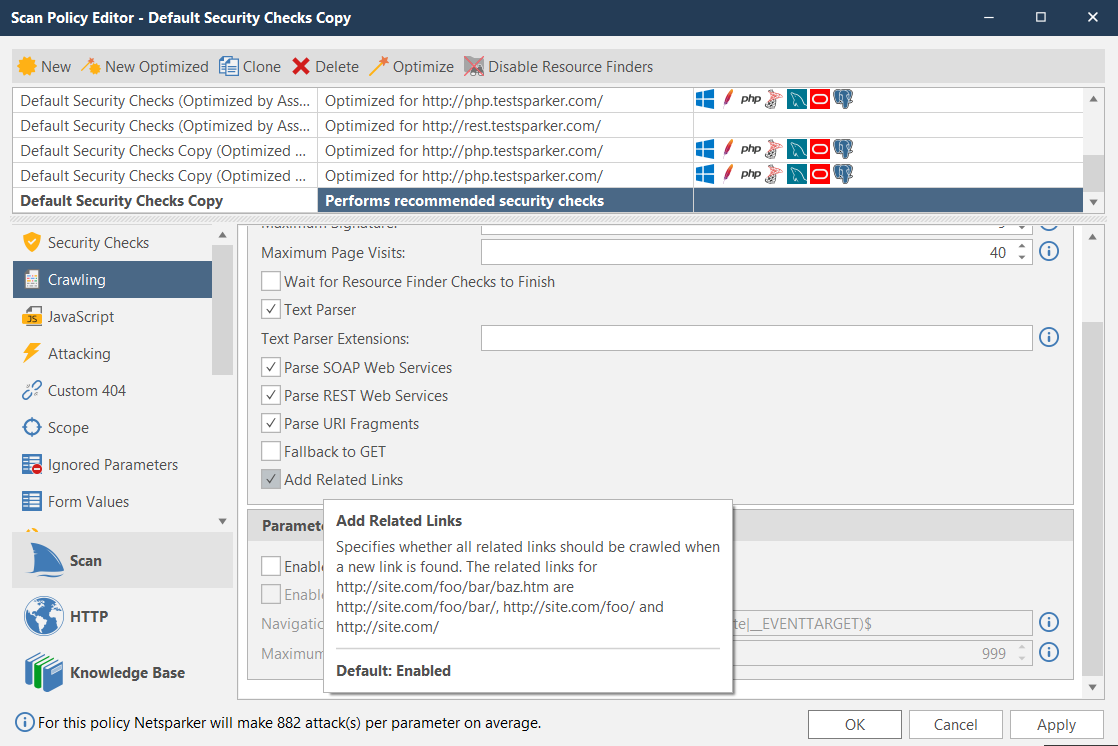
Task: Select the JavaScript settings item
Action: 81,317
